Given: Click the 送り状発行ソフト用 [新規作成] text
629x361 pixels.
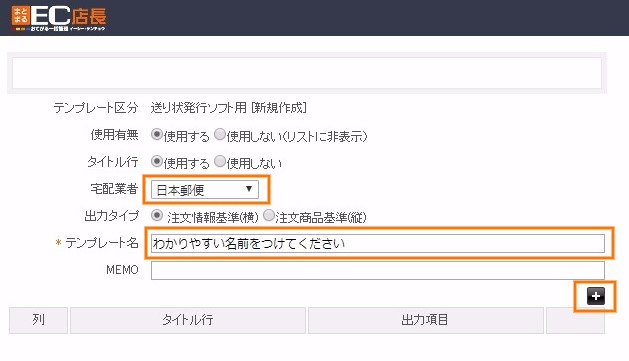Looking at the screenshot, I should click(x=229, y=107).
